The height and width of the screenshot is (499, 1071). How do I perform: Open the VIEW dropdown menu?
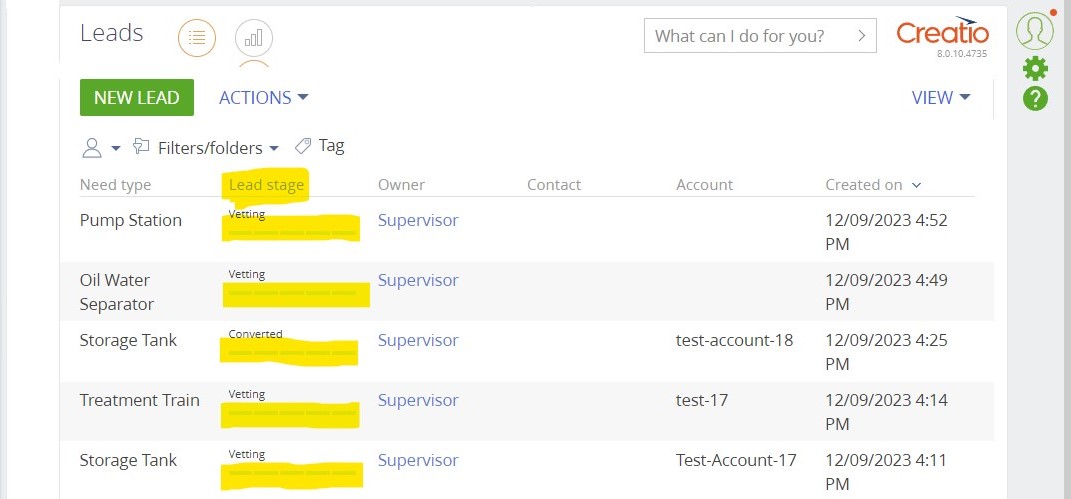941,98
